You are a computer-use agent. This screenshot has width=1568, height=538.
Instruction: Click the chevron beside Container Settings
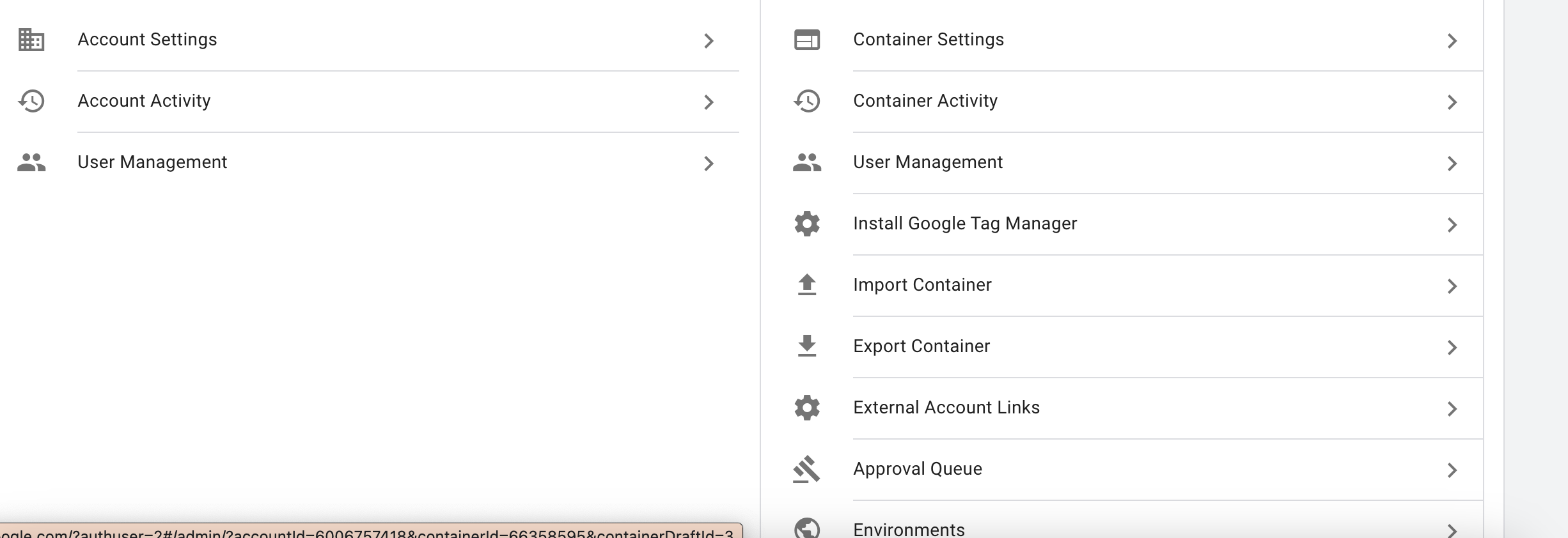(x=1452, y=41)
